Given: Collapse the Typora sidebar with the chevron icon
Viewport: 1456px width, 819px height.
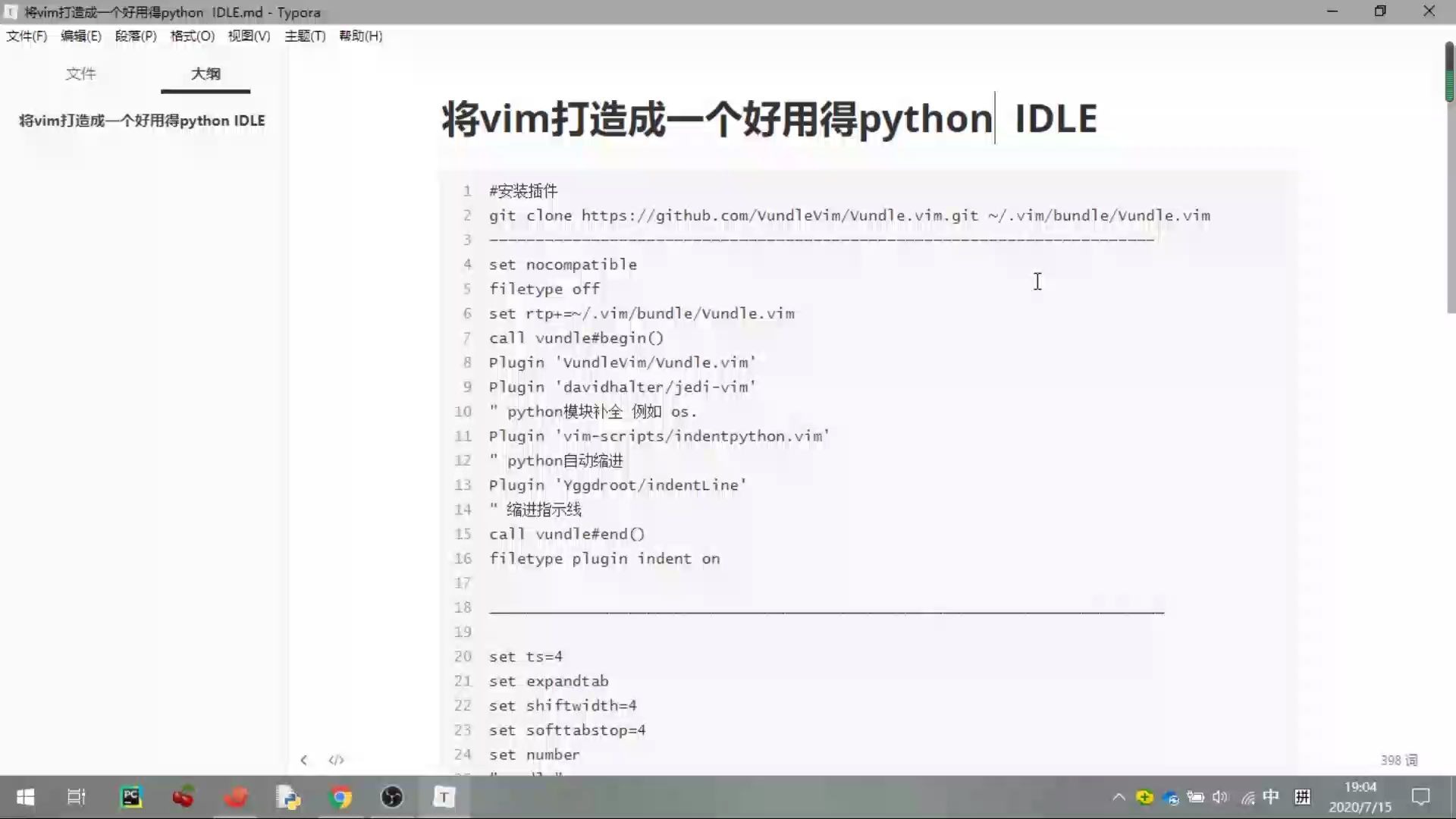Looking at the screenshot, I should 304,760.
